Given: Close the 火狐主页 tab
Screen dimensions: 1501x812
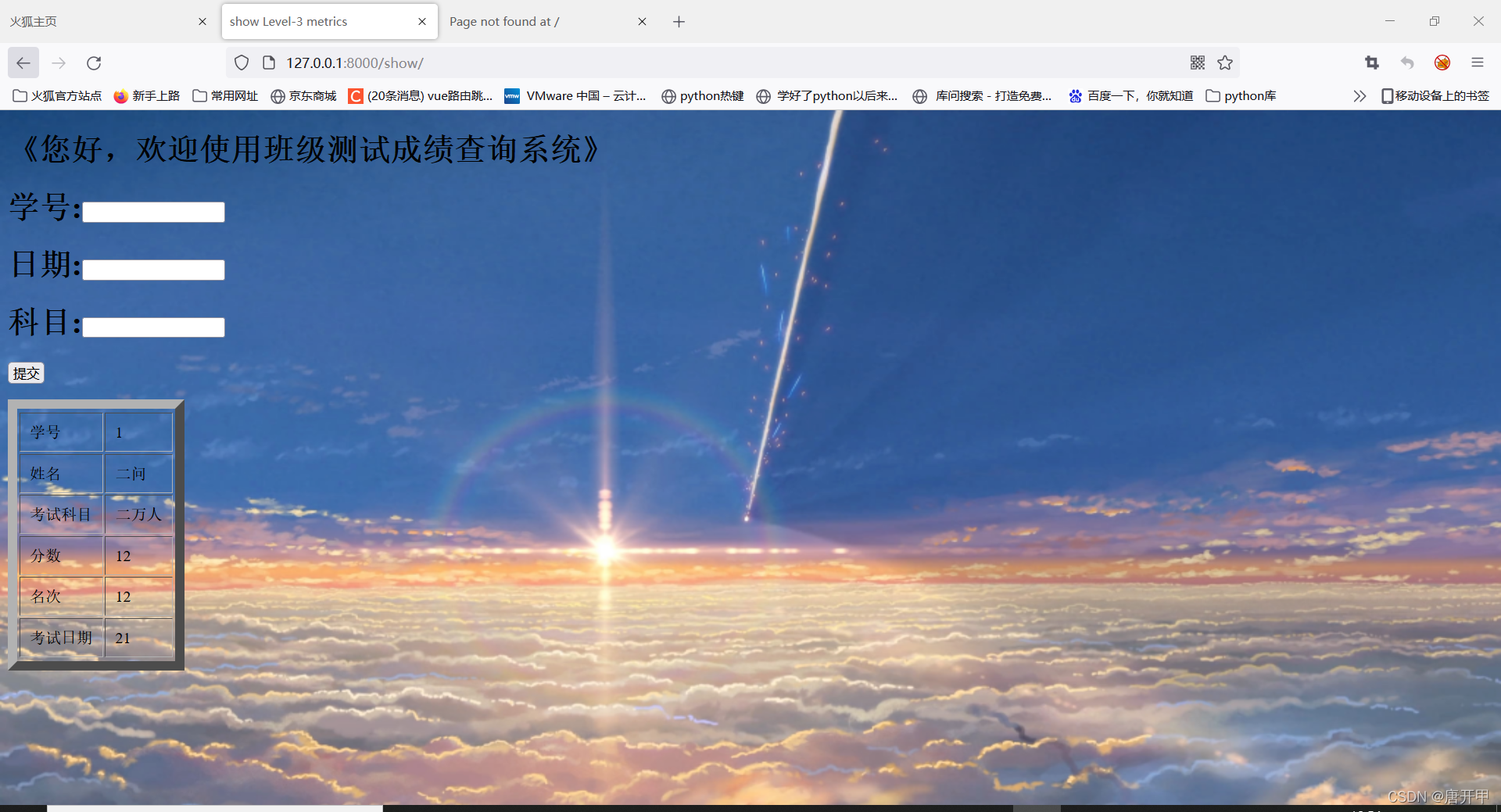Looking at the screenshot, I should click(202, 22).
